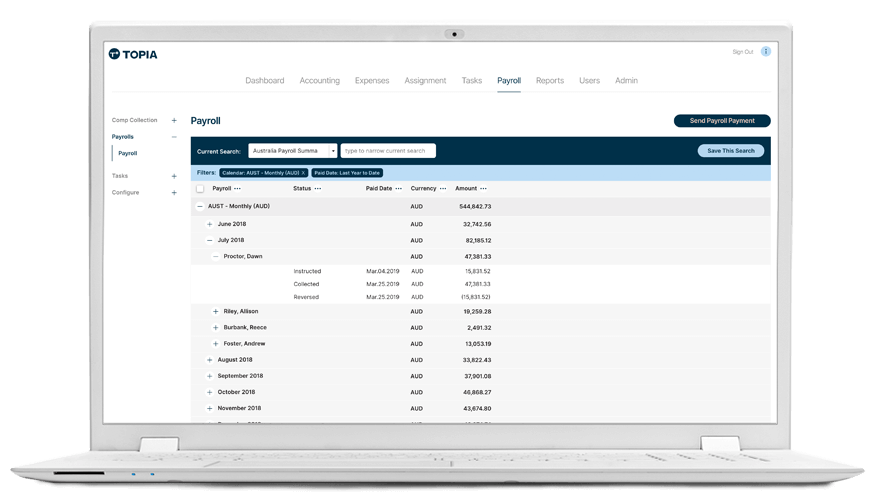The height and width of the screenshot is (500, 870).
Task: Click the Sign Out link
Action: tap(742, 52)
